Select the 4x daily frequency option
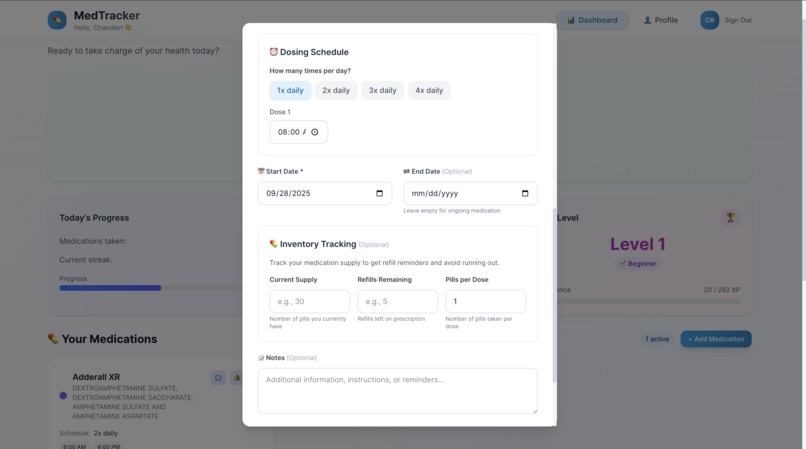 tap(429, 91)
